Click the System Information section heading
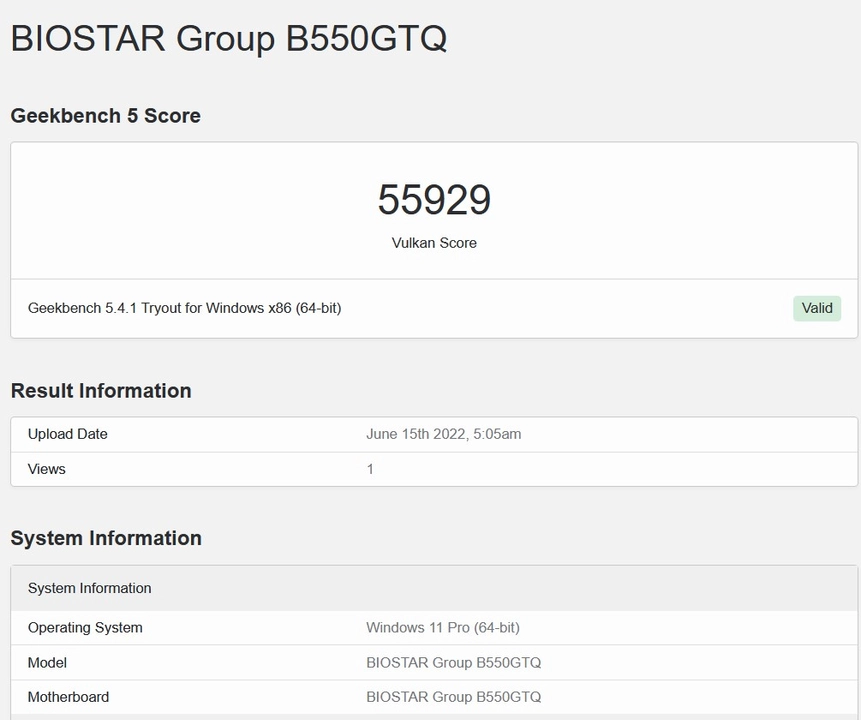This screenshot has height=720, width=861. (106, 538)
